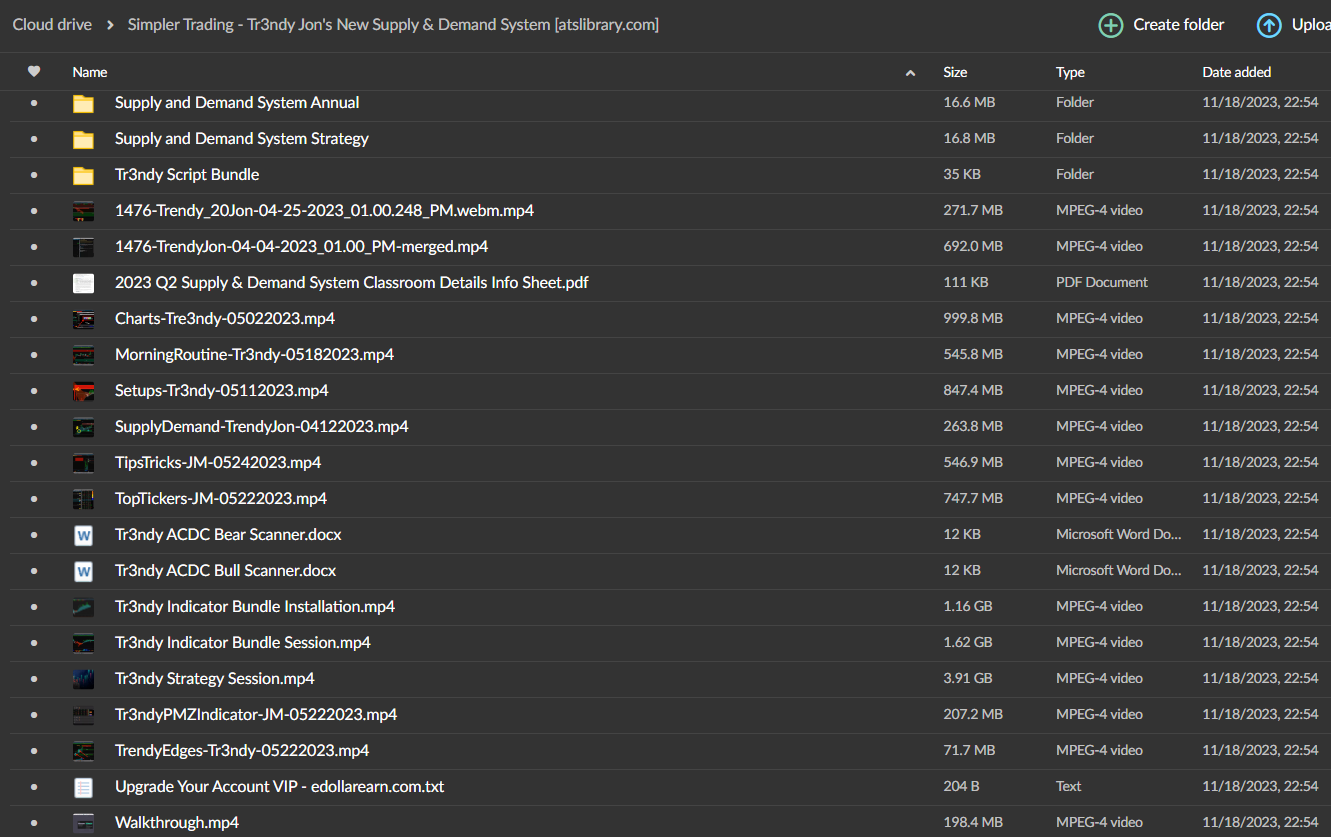Click the Simpler Trading folder breadcrumb
Viewport: 1331px width, 837px height.
(393, 25)
